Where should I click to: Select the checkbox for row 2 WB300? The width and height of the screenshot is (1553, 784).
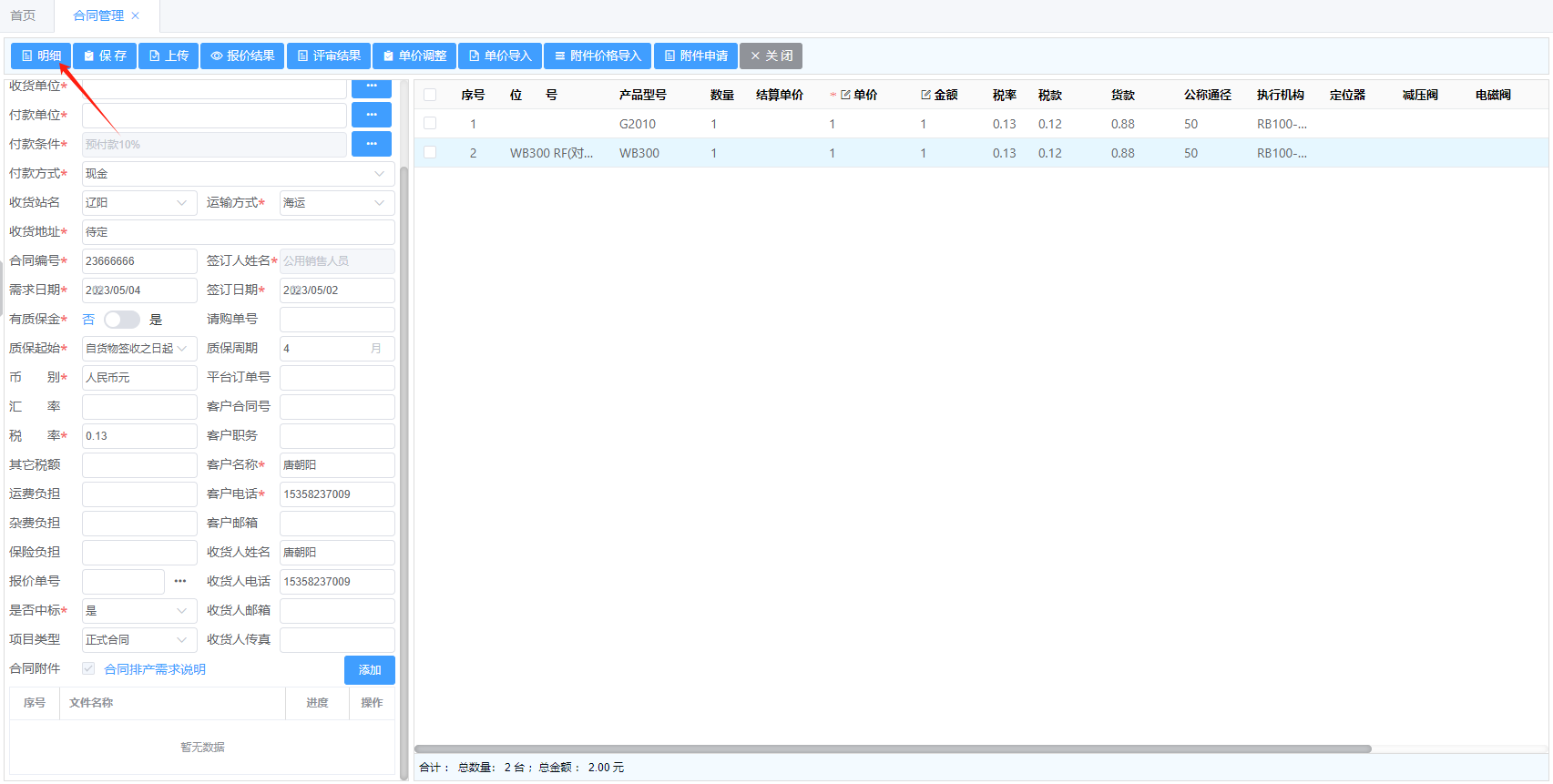click(430, 153)
